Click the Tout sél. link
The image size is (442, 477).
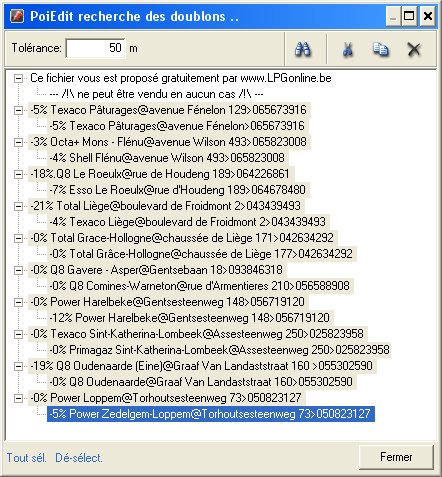coord(27,458)
